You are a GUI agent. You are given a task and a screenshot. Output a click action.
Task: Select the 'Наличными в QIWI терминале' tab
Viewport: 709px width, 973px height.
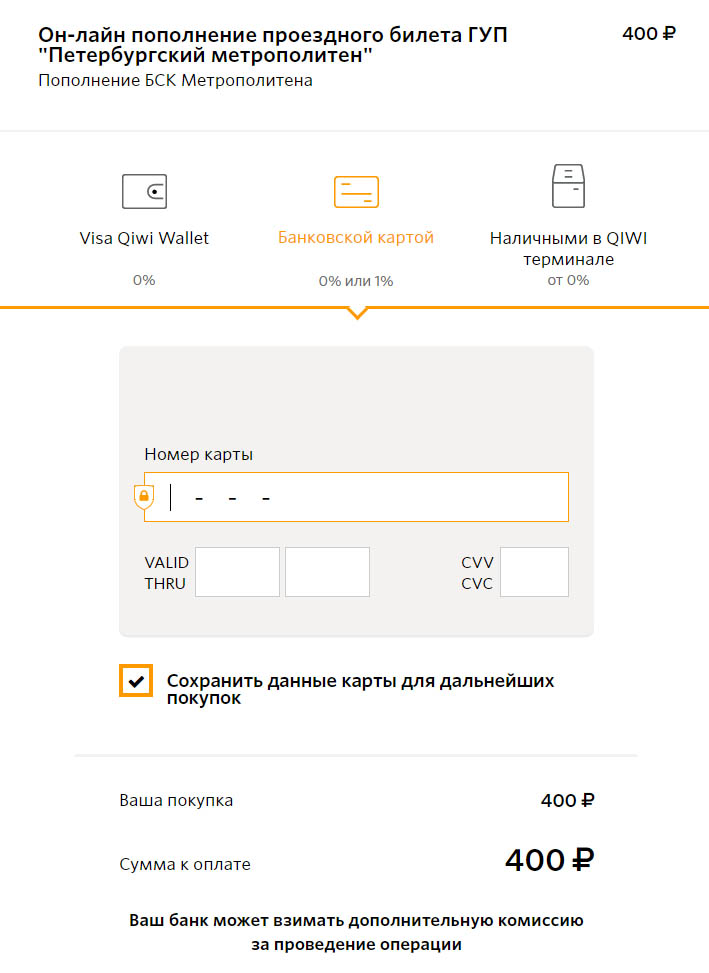(568, 248)
